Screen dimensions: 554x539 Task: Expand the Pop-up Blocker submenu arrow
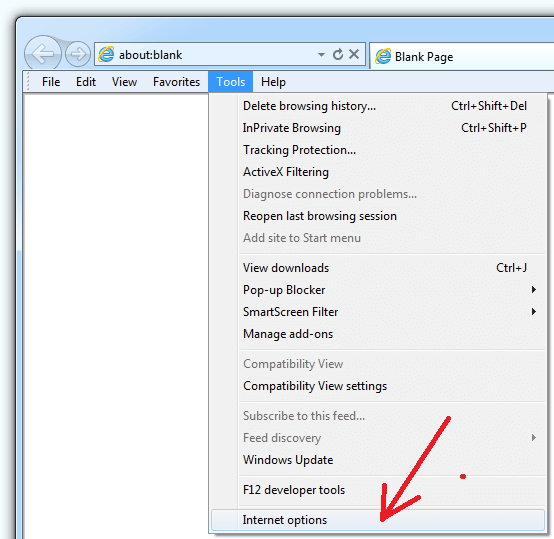(534, 290)
